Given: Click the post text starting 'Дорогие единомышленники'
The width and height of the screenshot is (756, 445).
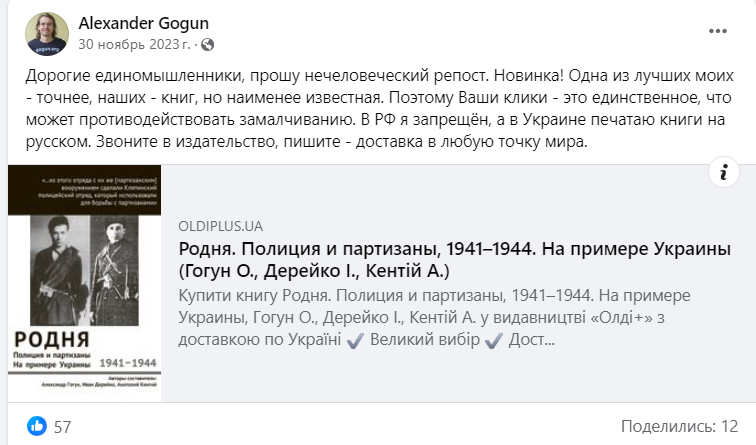Looking at the screenshot, I should [379, 108].
